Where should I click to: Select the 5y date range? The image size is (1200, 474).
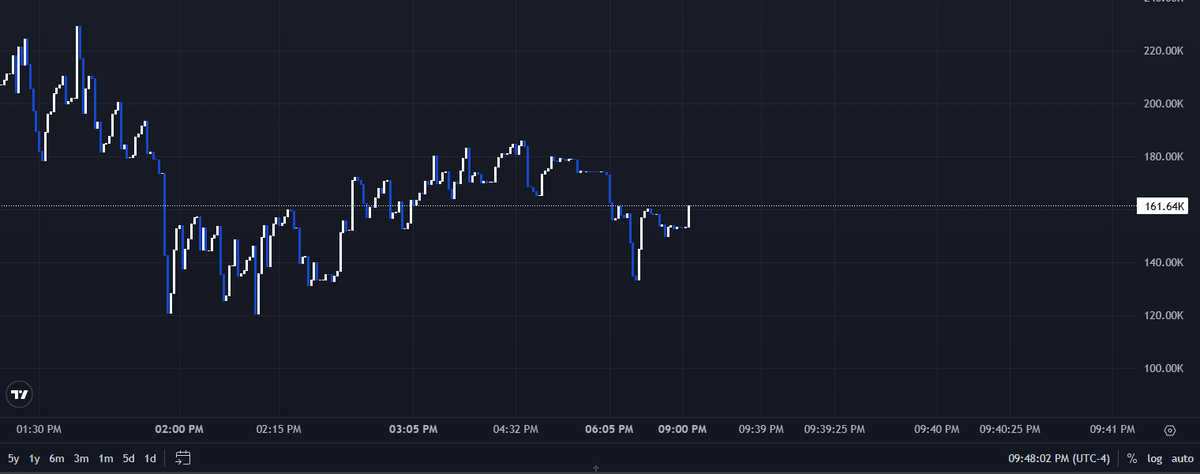tap(13, 458)
